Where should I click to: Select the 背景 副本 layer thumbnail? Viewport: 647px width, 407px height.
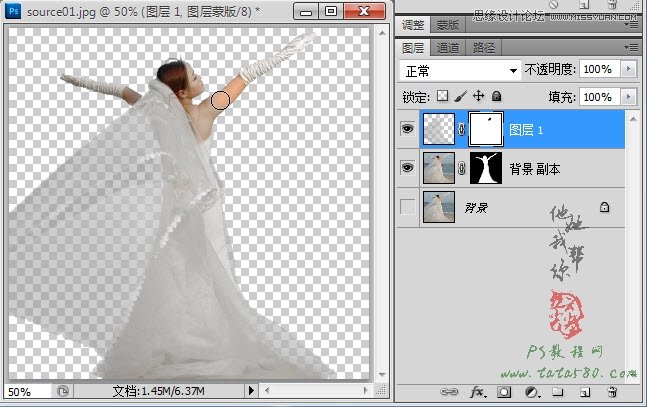point(439,168)
